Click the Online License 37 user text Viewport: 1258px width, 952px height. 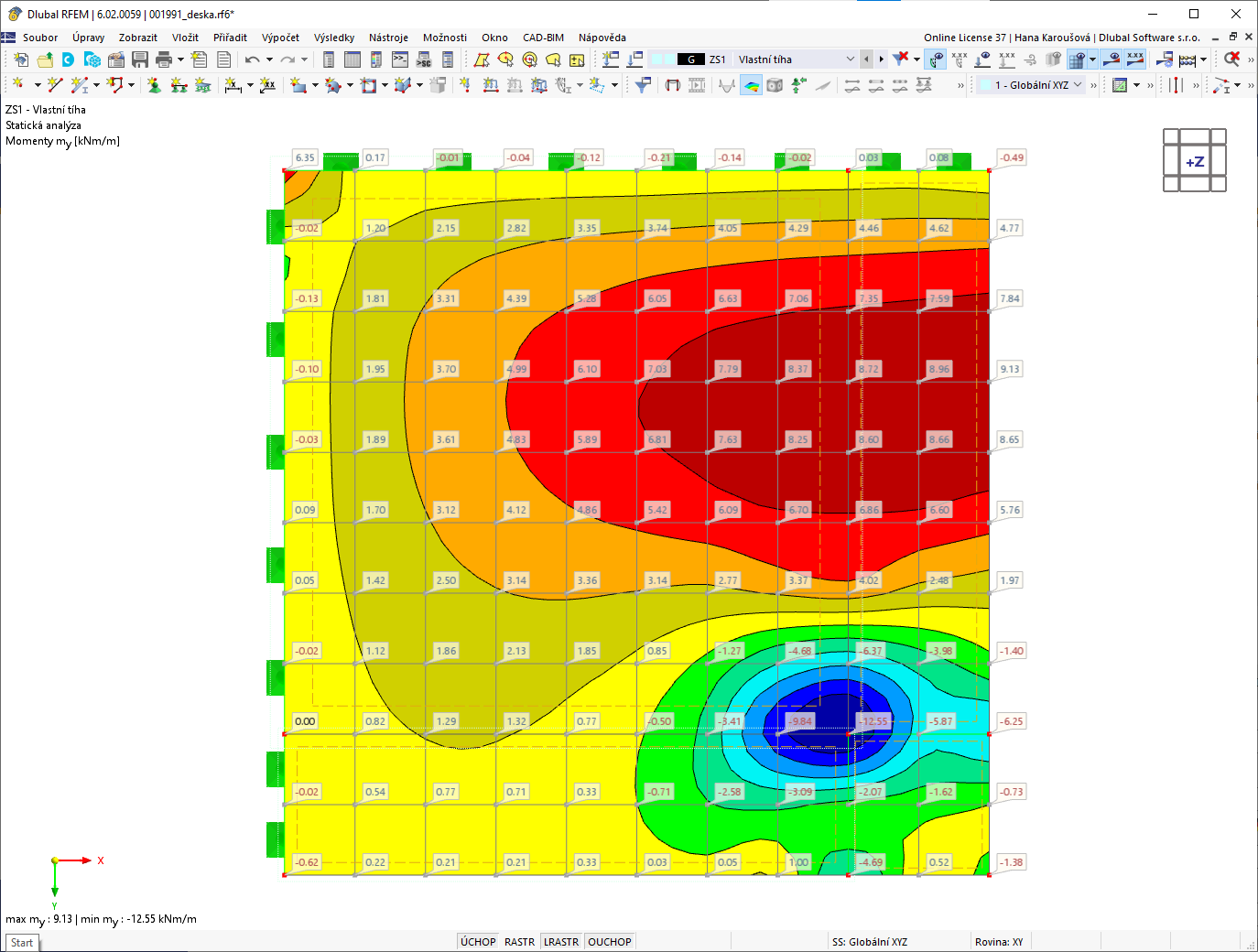pyautogui.click(x=1062, y=38)
